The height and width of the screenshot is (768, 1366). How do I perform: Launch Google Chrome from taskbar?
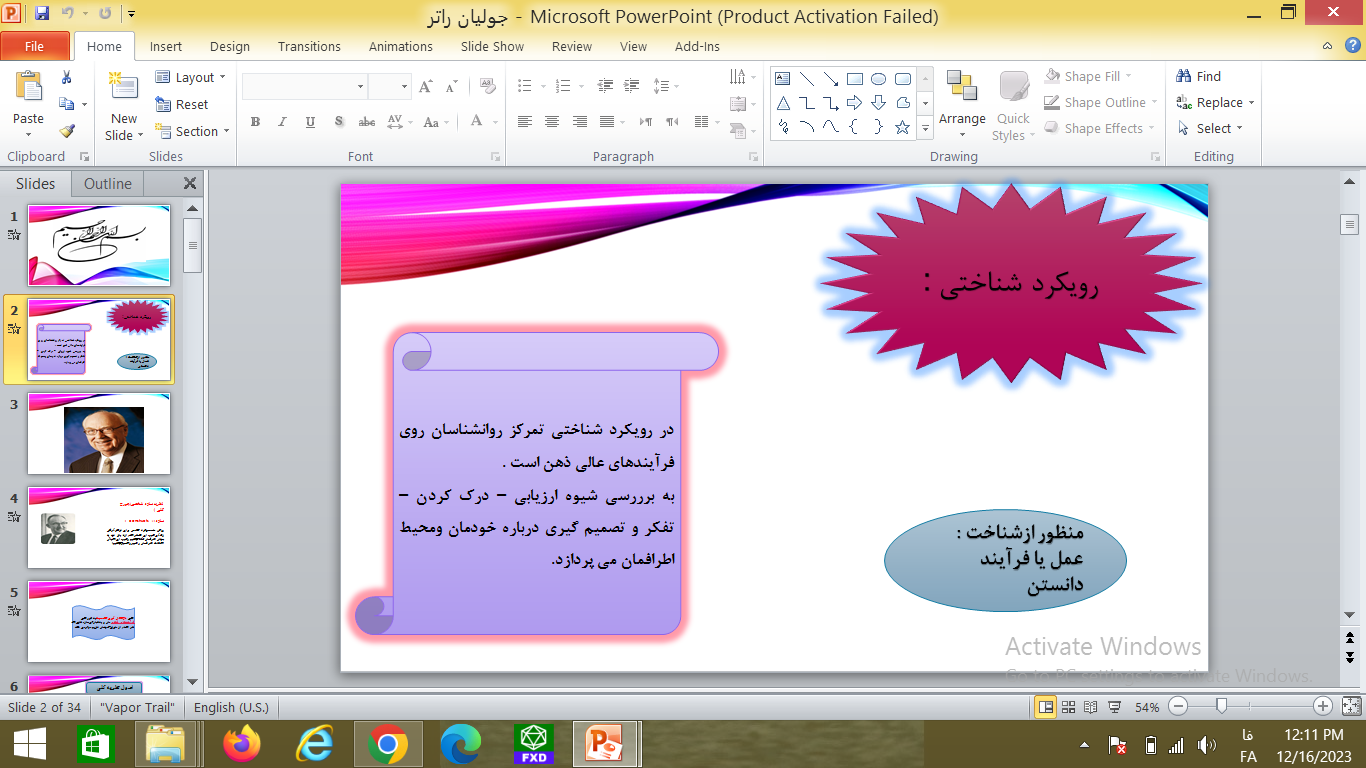pyautogui.click(x=387, y=745)
